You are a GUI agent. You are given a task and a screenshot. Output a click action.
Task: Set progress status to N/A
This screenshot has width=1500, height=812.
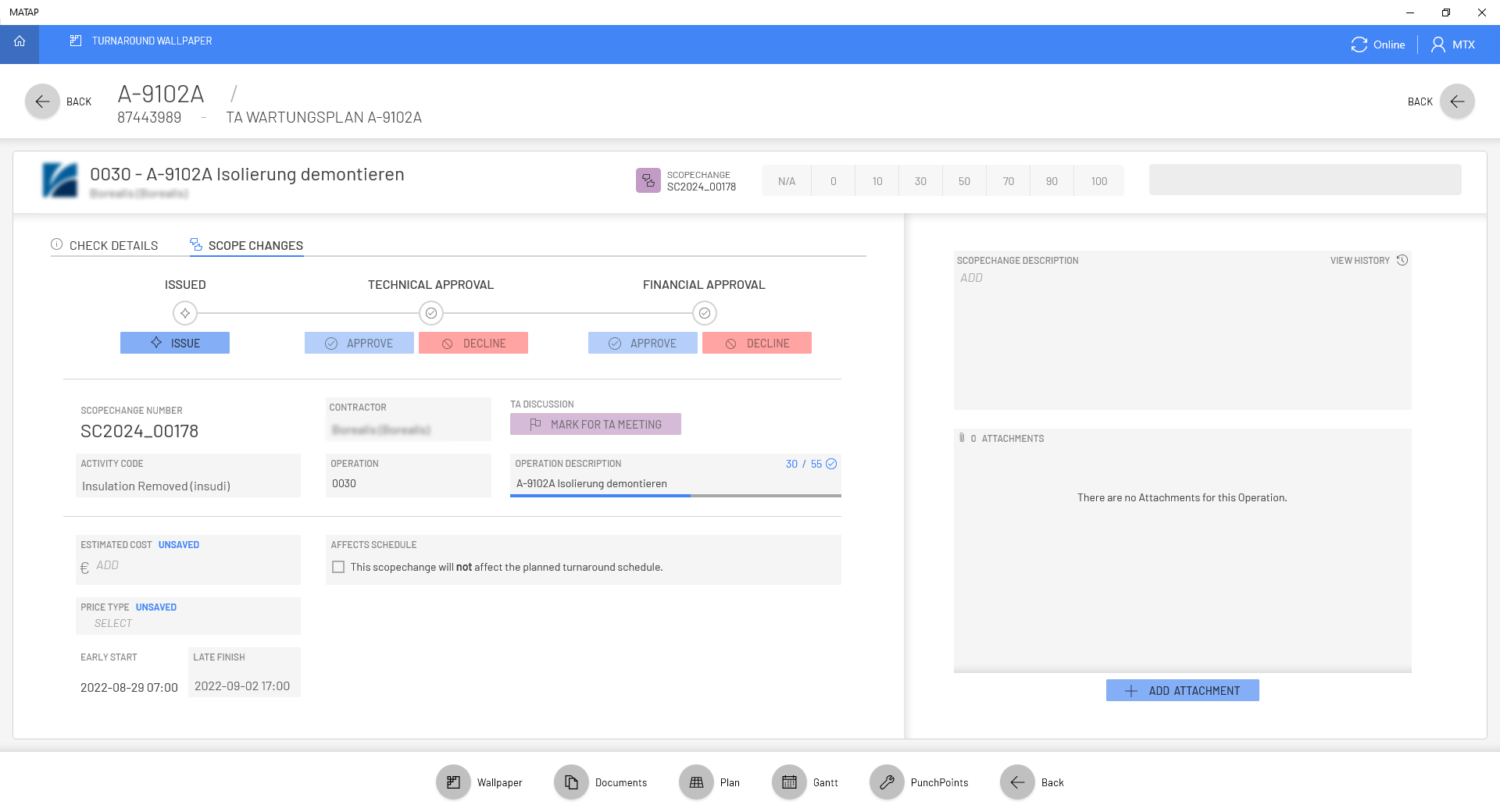[786, 181]
